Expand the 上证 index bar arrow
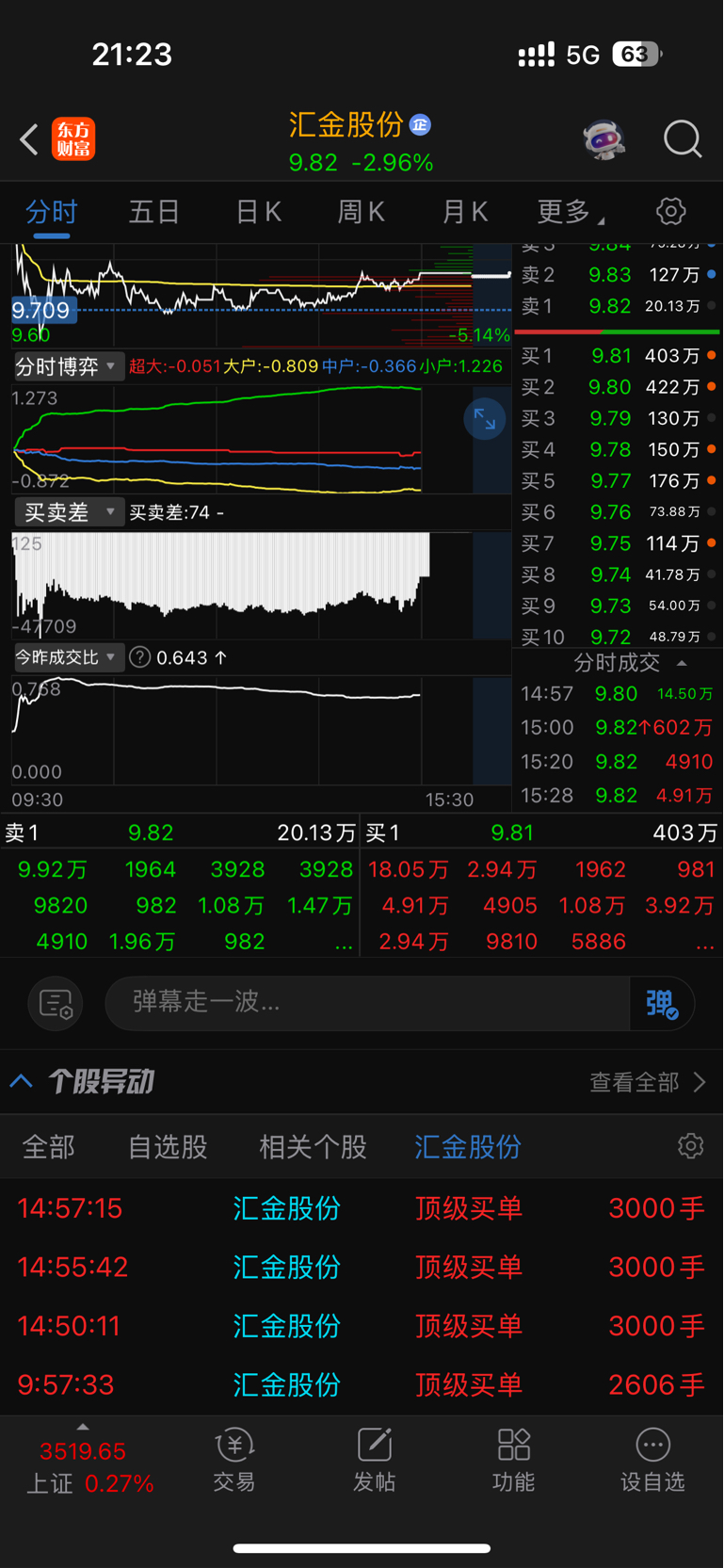Viewport: 724px width, 1568px height. (83, 1427)
